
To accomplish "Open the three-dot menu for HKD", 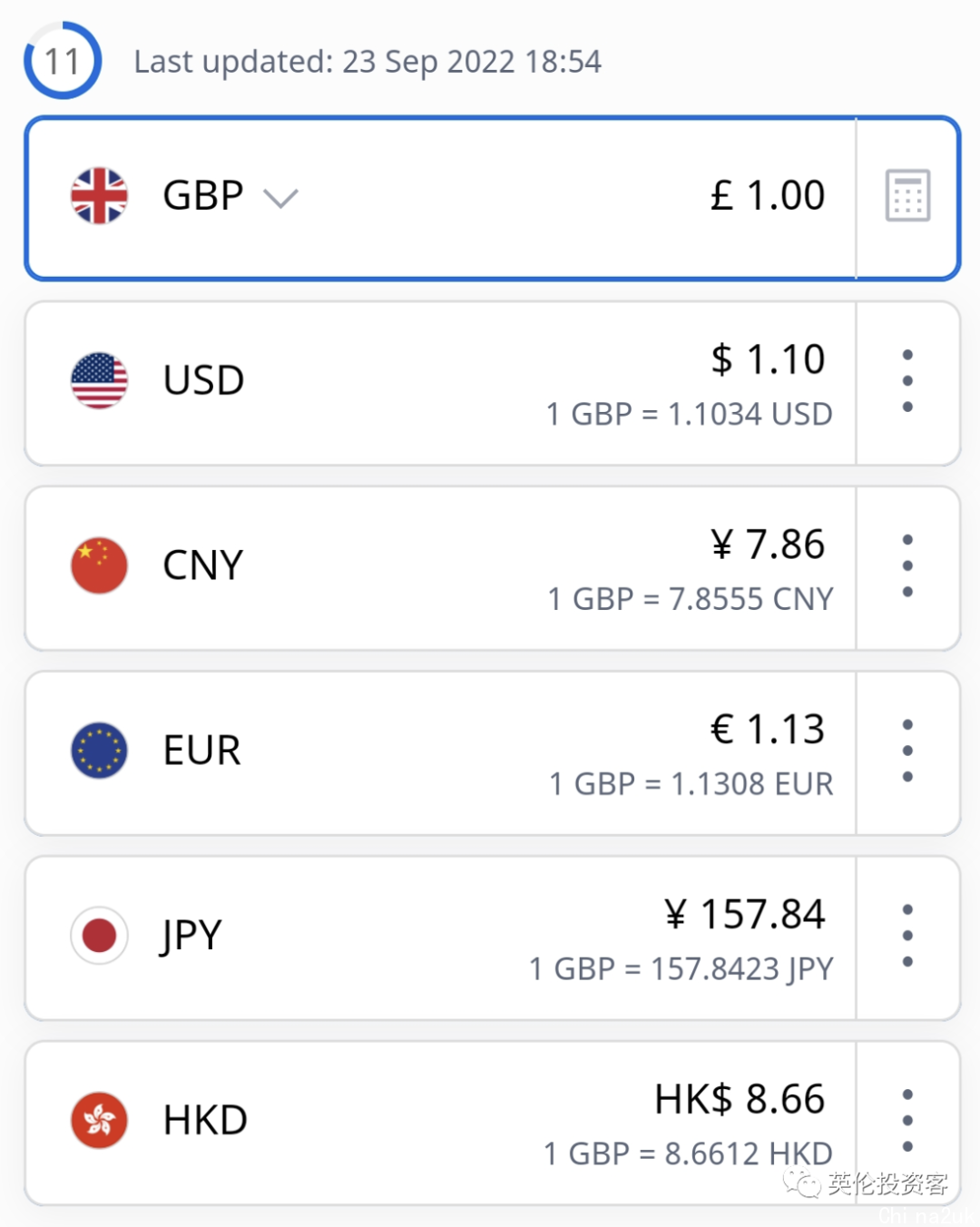I will point(907,1120).
